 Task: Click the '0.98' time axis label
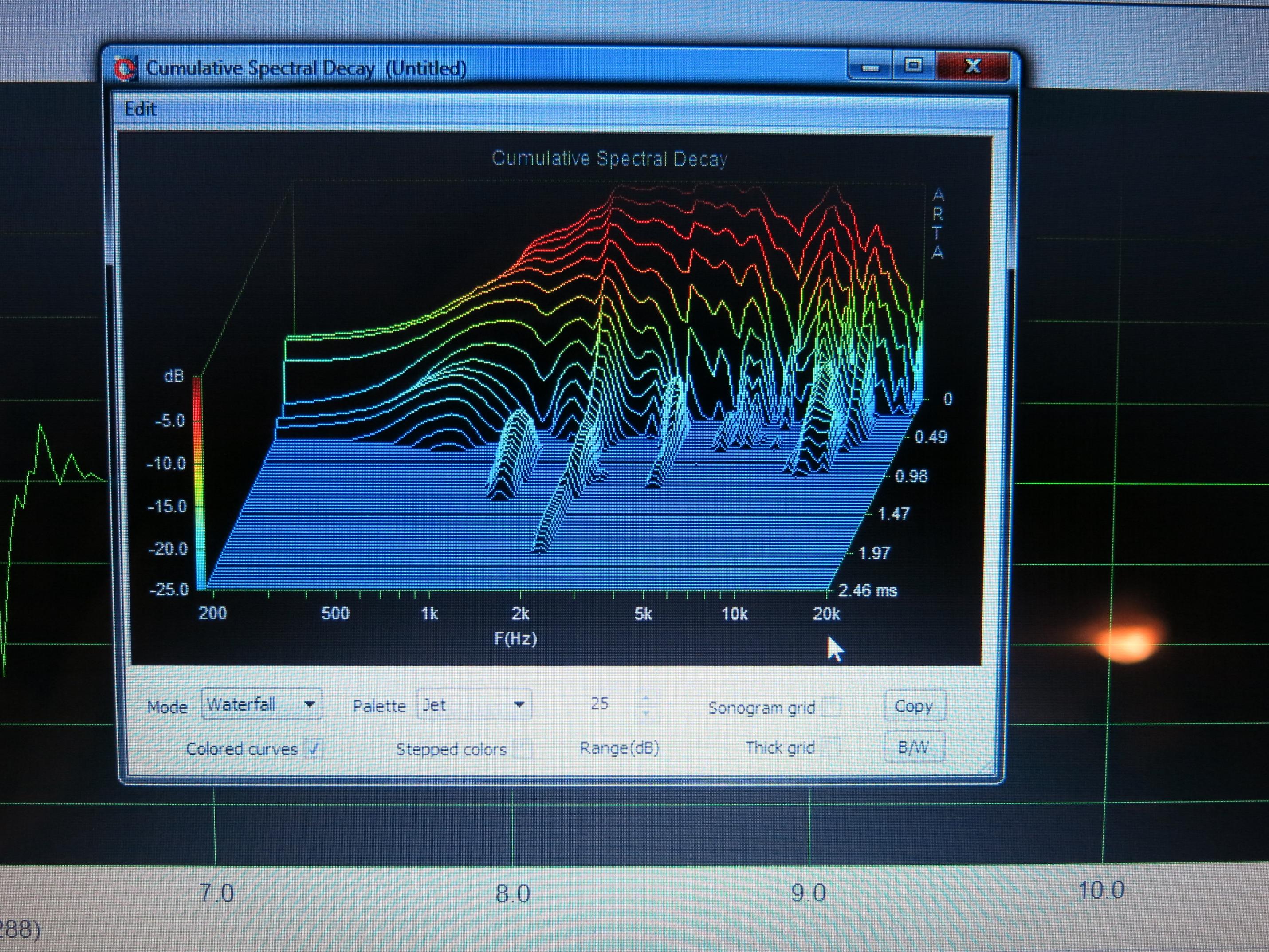tap(912, 476)
